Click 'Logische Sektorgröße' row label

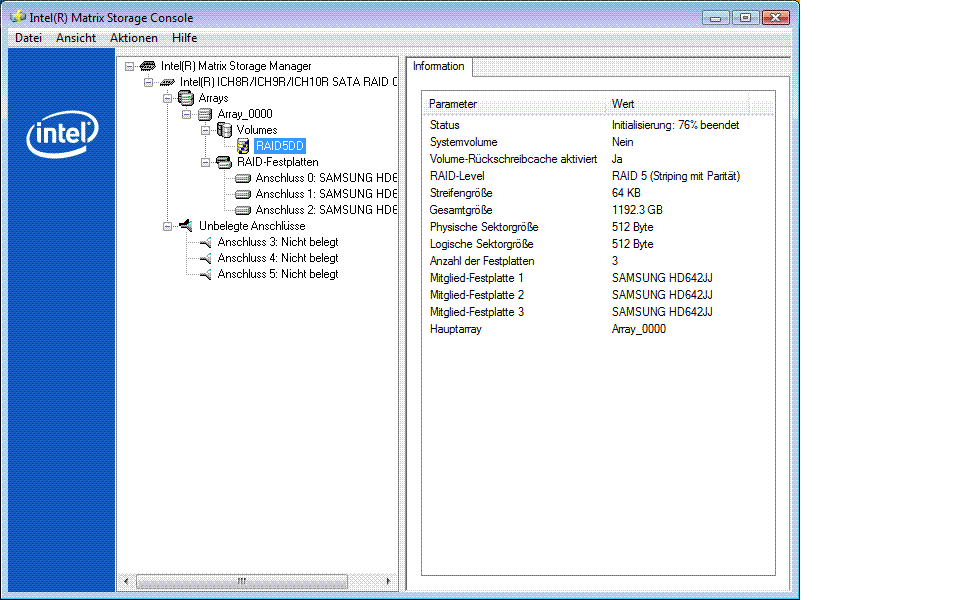tap(481, 244)
